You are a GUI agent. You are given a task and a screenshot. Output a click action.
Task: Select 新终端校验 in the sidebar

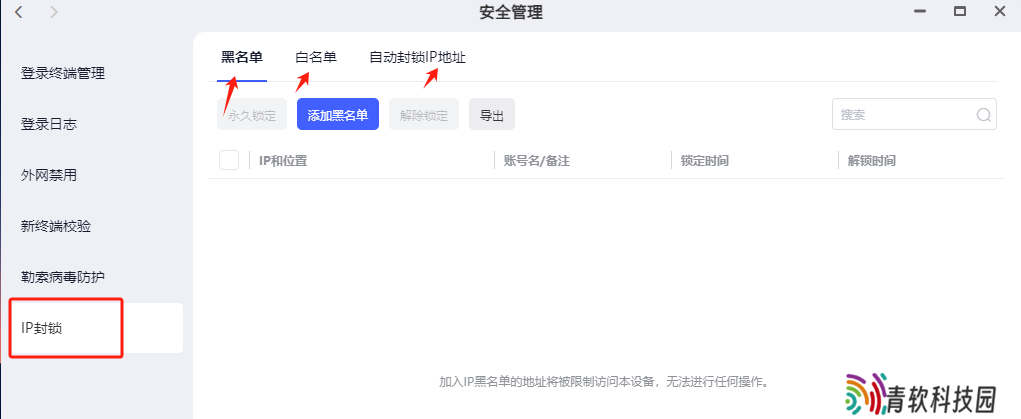click(x=56, y=227)
